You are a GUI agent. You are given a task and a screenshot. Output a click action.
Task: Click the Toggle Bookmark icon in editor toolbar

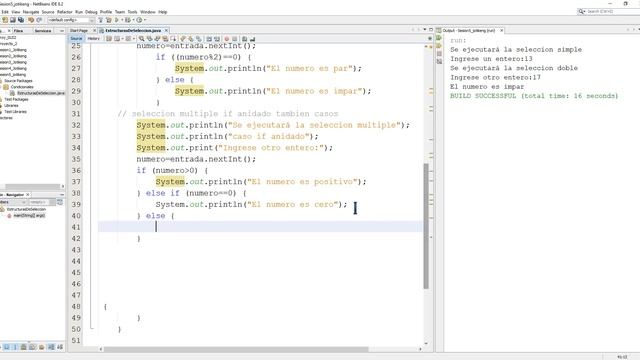(199, 39)
